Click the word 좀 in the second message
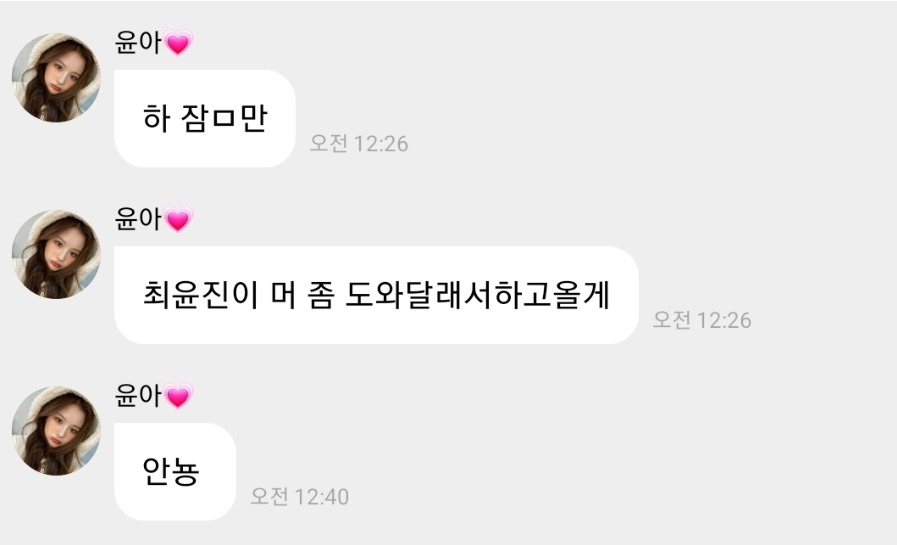897x545 pixels. point(320,295)
